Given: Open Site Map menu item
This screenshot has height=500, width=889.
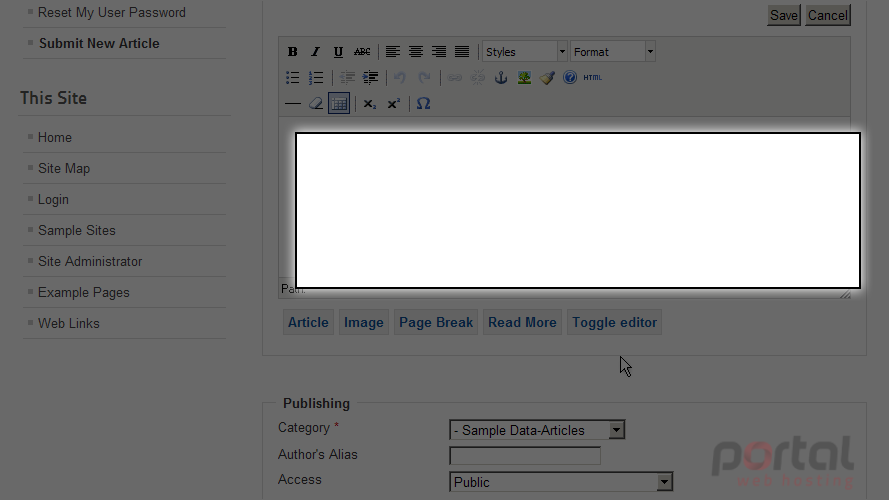Looking at the screenshot, I should tap(64, 168).
